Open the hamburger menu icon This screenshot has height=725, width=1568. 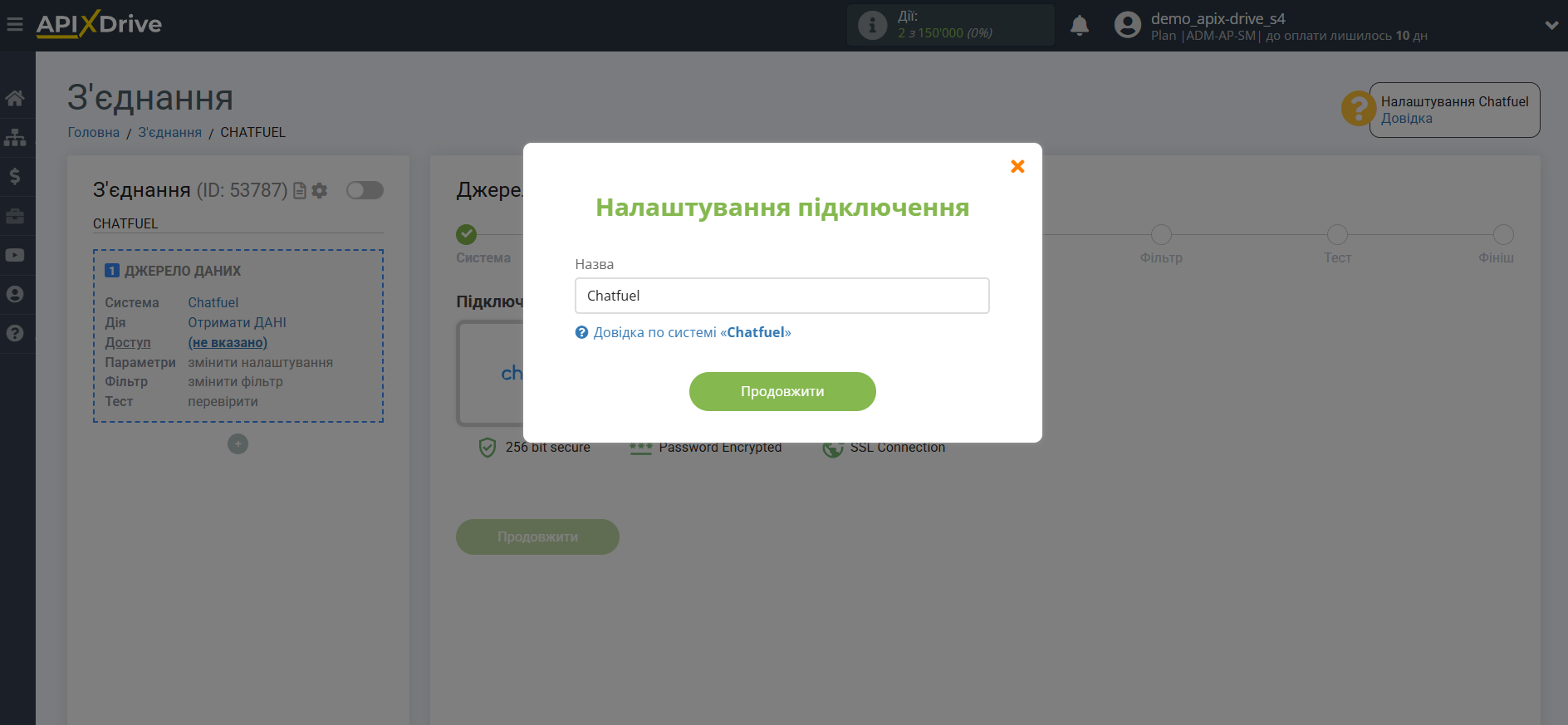pyautogui.click(x=15, y=25)
